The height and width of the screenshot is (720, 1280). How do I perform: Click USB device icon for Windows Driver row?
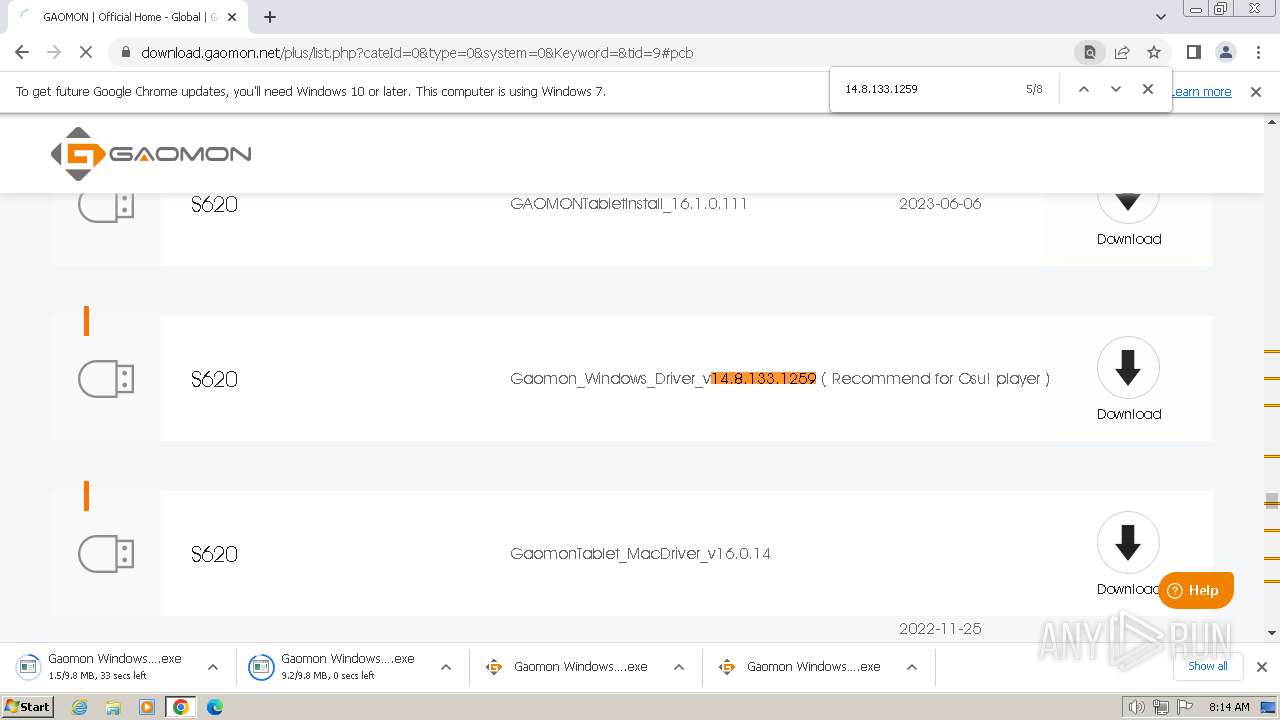106,379
